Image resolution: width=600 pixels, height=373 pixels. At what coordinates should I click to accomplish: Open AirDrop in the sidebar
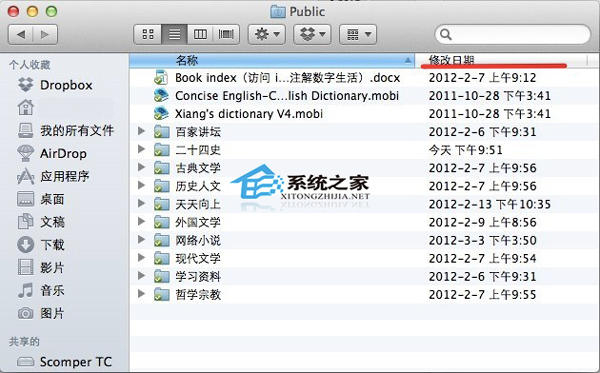(x=52, y=153)
